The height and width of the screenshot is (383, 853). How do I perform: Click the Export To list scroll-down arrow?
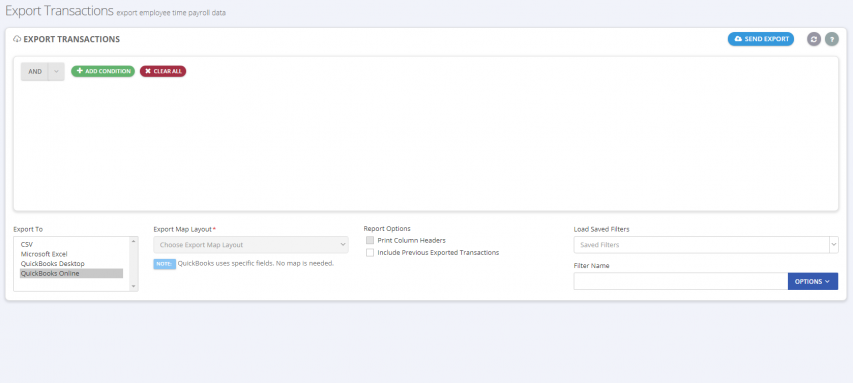(134, 286)
